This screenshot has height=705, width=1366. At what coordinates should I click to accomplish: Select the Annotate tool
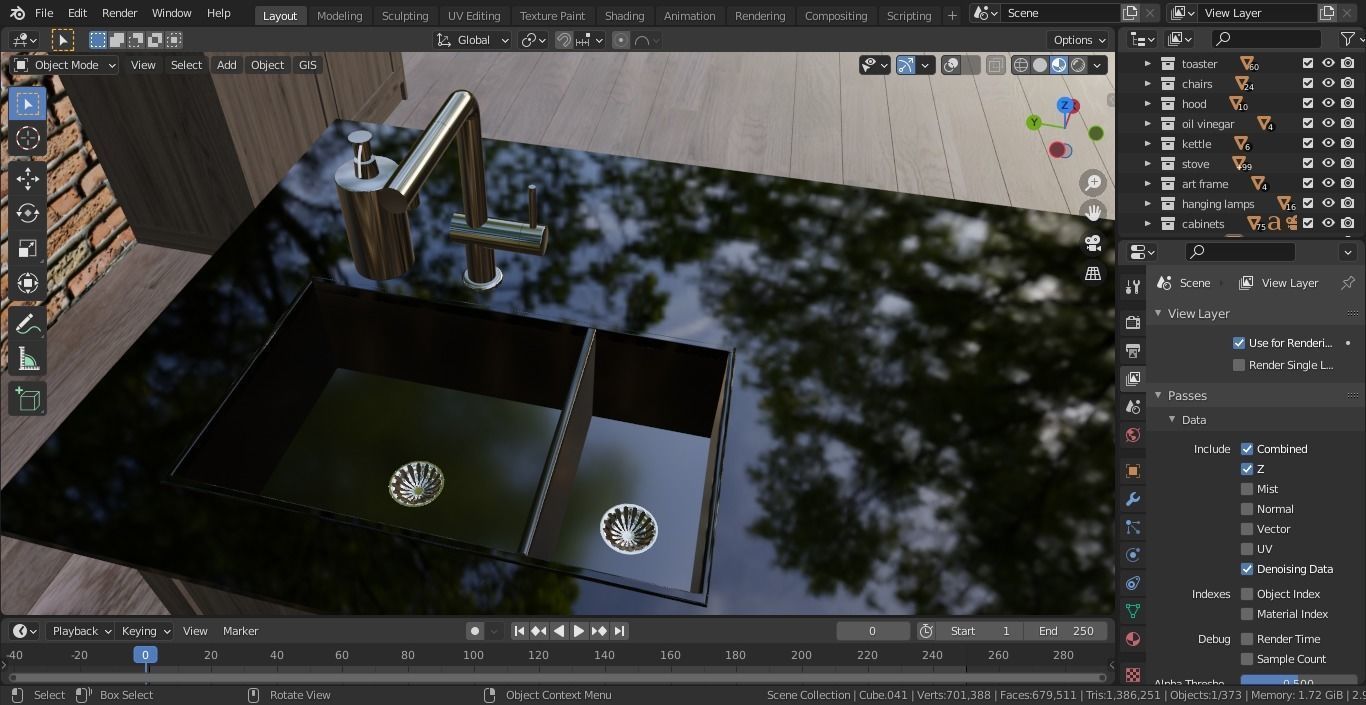click(x=28, y=324)
